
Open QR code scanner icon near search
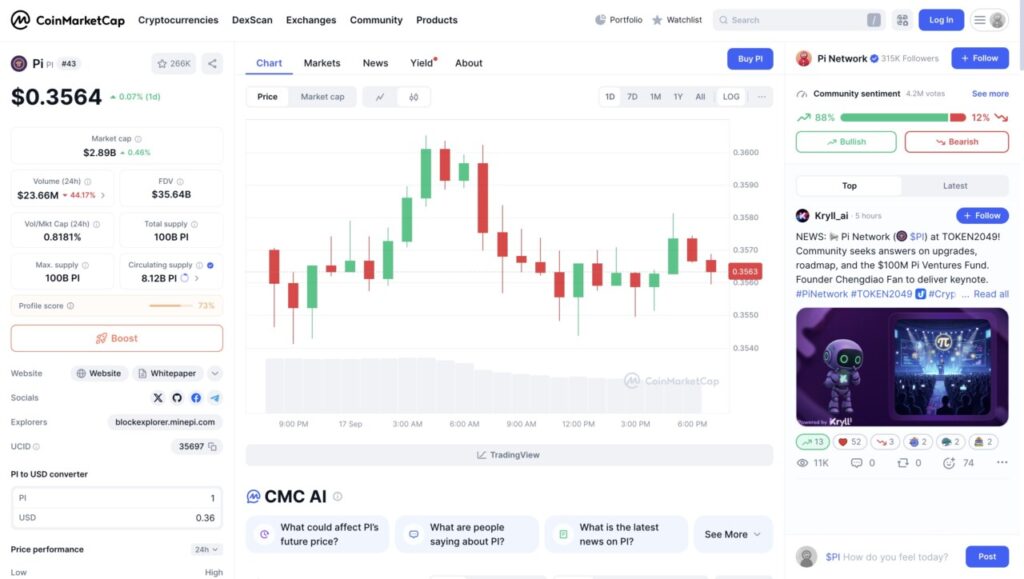[x=903, y=20]
